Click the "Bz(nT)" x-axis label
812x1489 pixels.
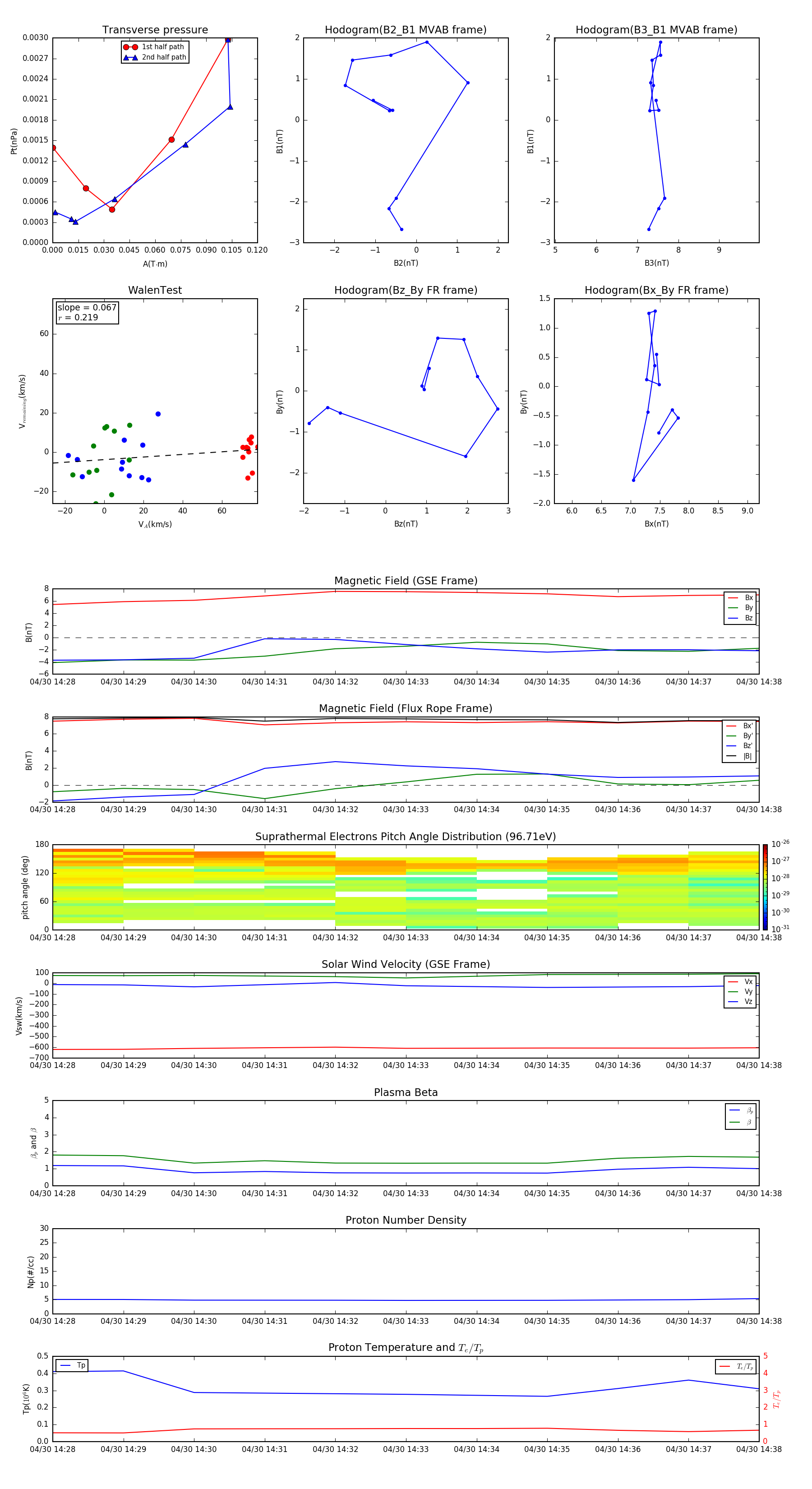tap(406, 524)
